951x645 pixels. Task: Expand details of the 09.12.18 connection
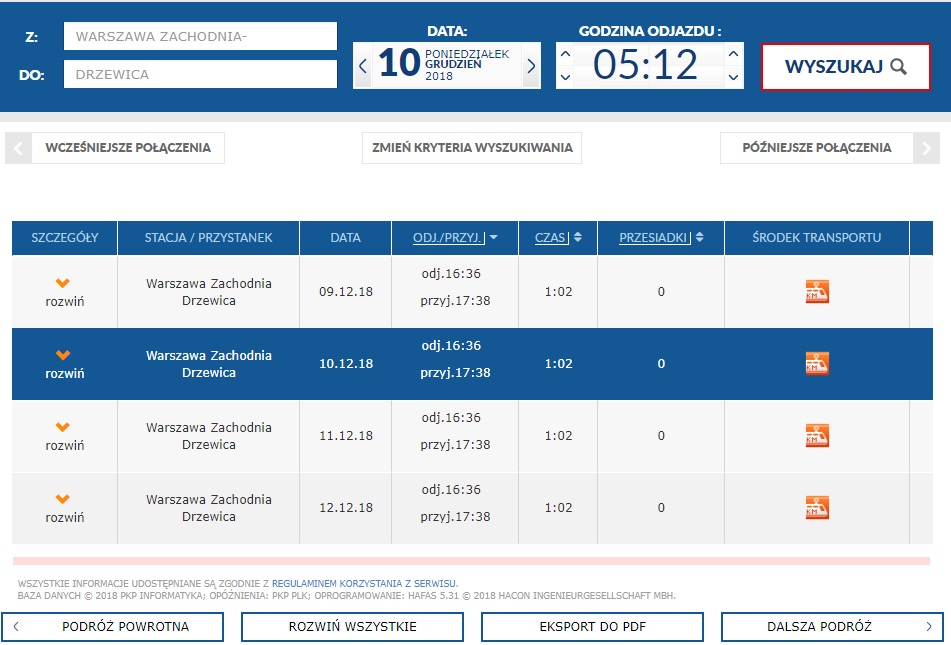point(64,292)
